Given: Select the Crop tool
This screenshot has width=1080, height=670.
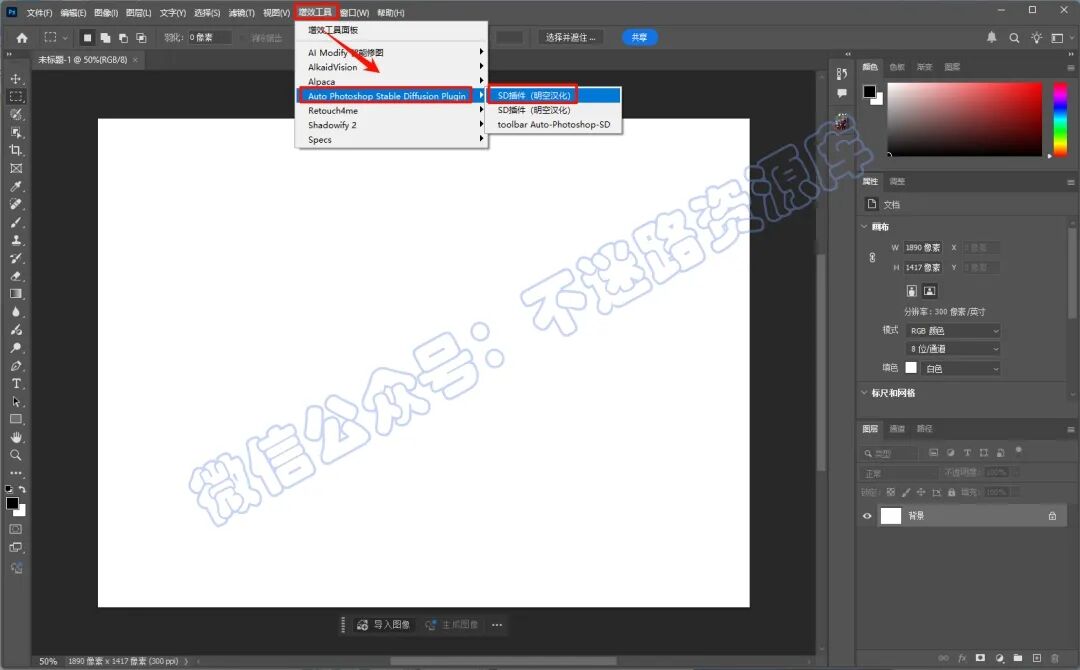Looking at the screenshot, I should (16, 150).
